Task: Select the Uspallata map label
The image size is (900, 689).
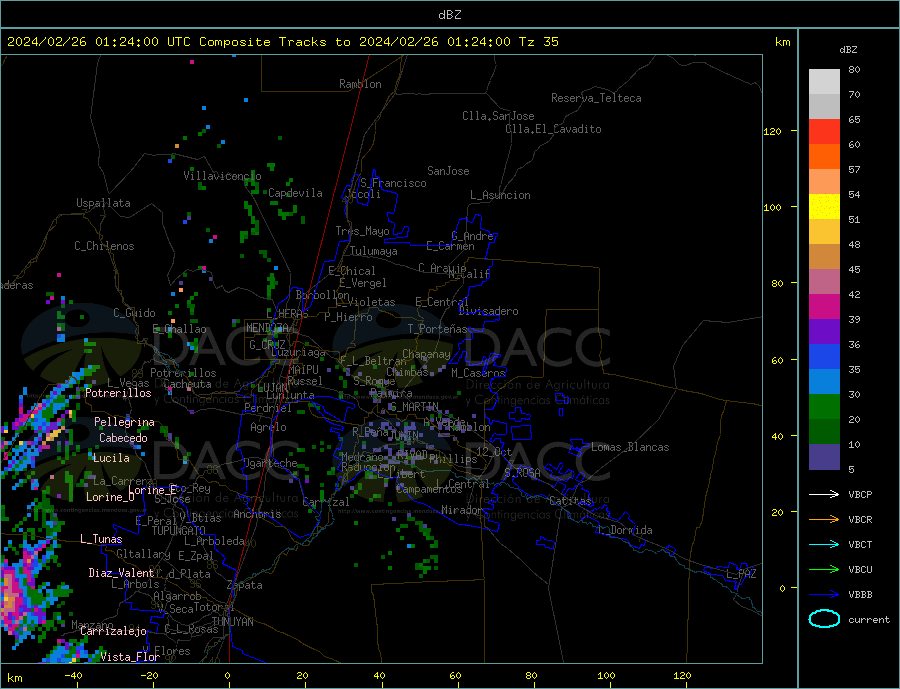Action: pos(103,203)
